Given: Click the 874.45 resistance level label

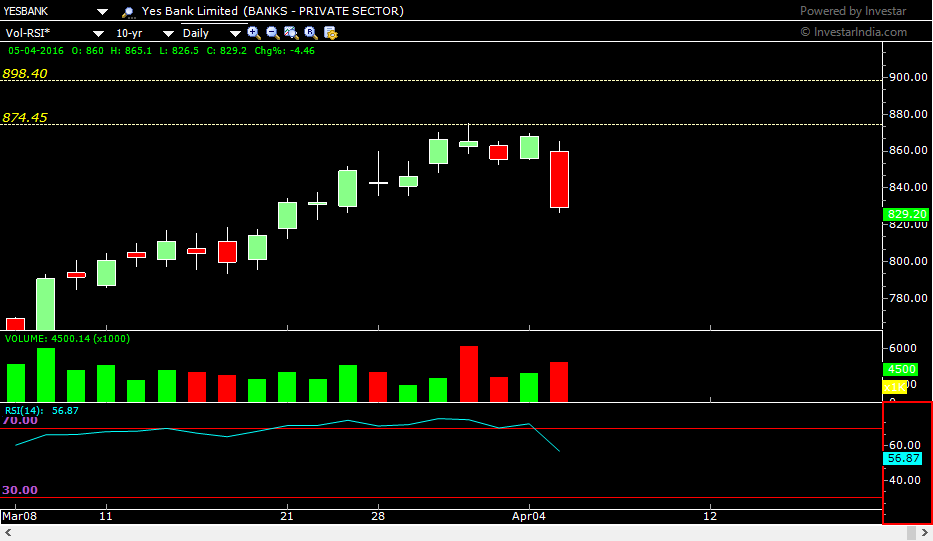Looking at the screenshot, I should coord(24,118).
